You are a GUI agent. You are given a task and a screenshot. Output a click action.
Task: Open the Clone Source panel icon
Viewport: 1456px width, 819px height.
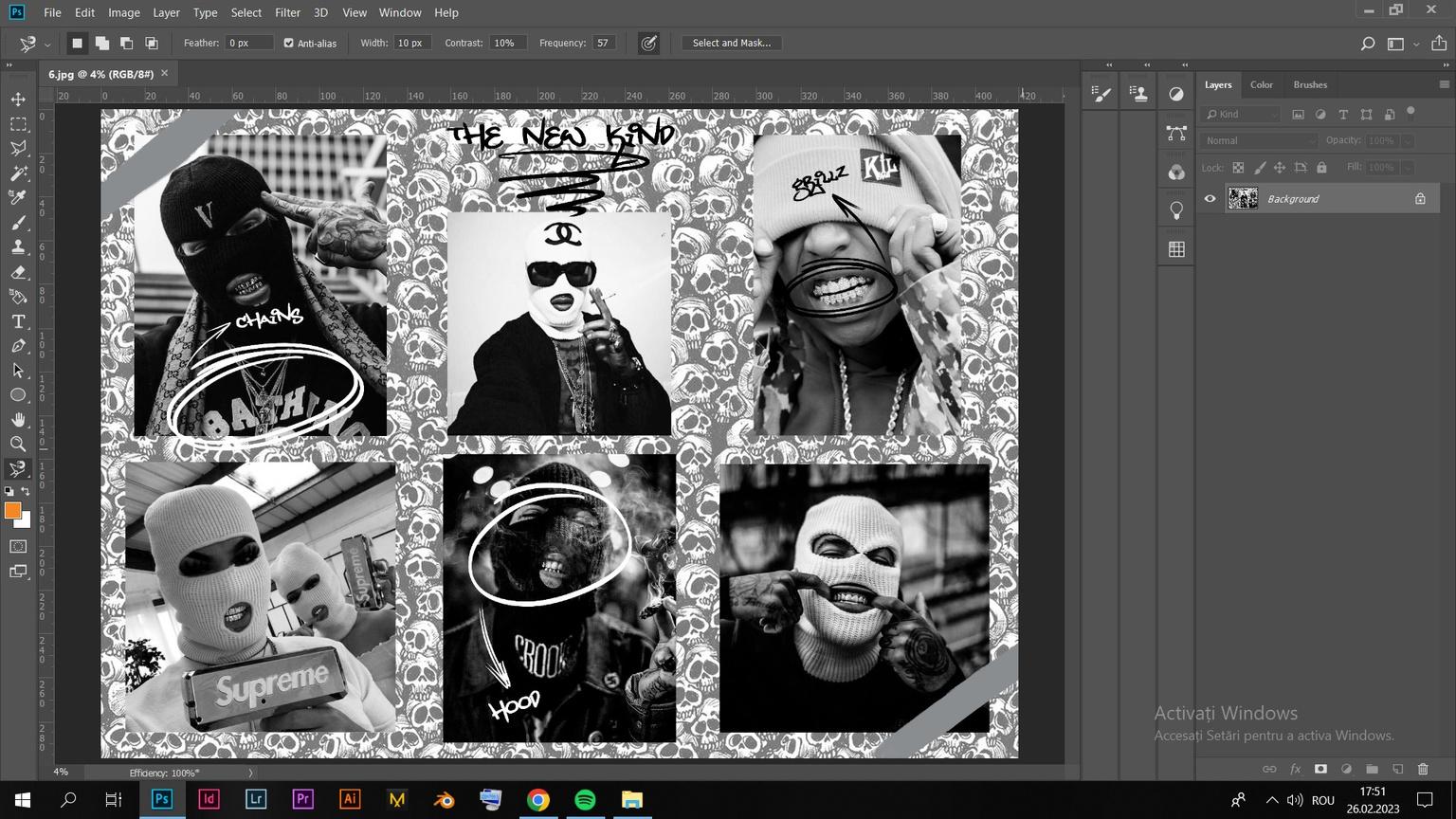coord(1138,93)
